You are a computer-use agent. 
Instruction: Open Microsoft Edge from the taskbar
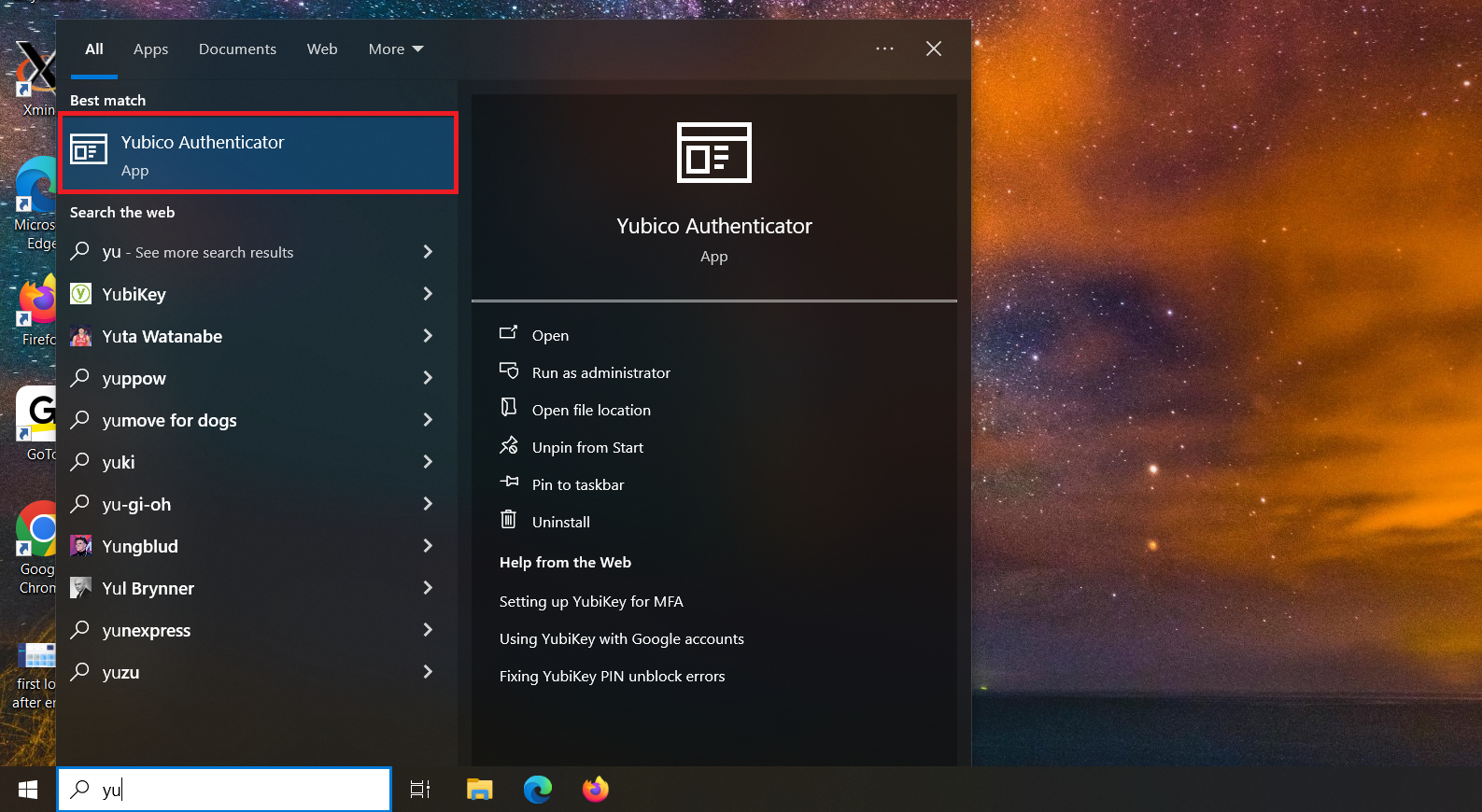tap(538, 790)
